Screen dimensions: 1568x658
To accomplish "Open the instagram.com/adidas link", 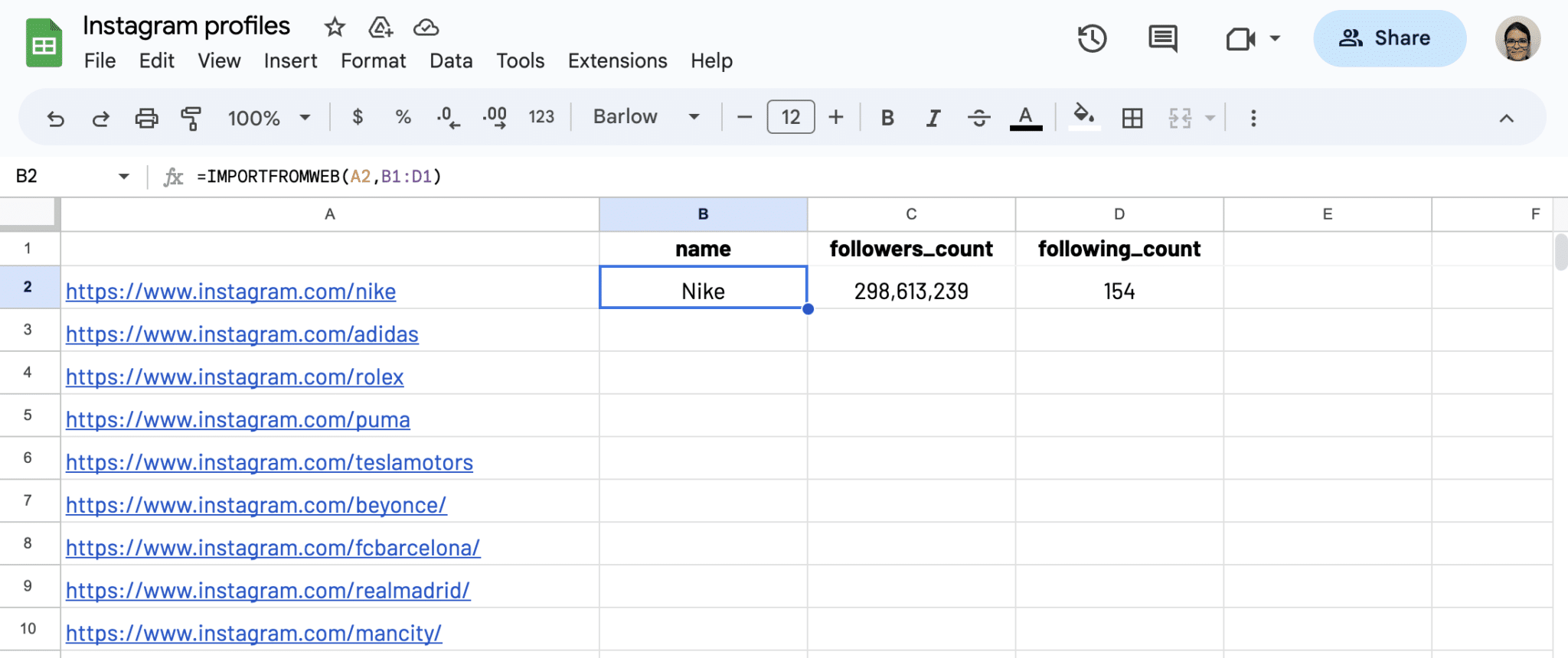I will [242, 334].
